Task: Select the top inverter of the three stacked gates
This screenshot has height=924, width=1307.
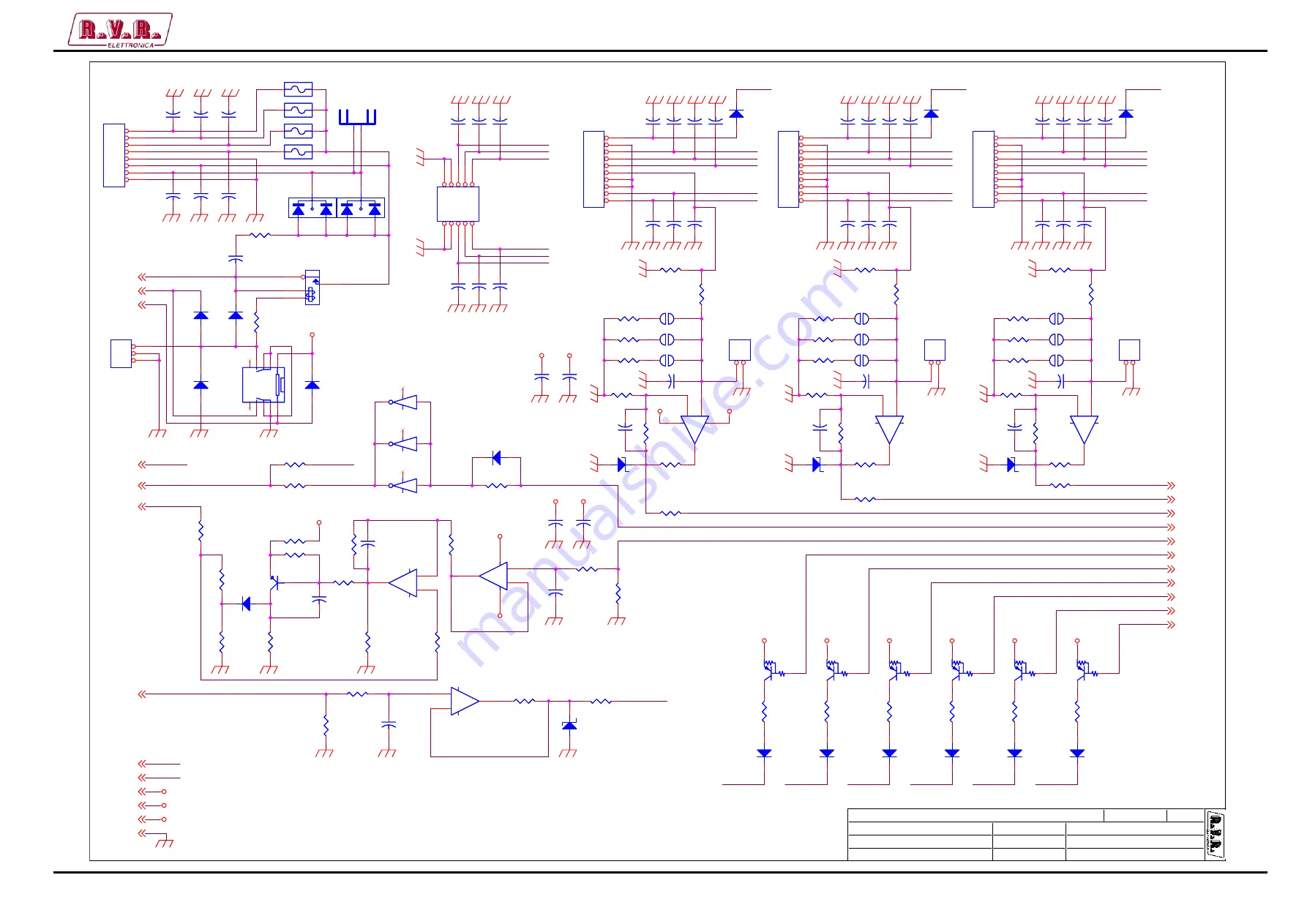Action: pyautogui.click(x=403, y=402)
